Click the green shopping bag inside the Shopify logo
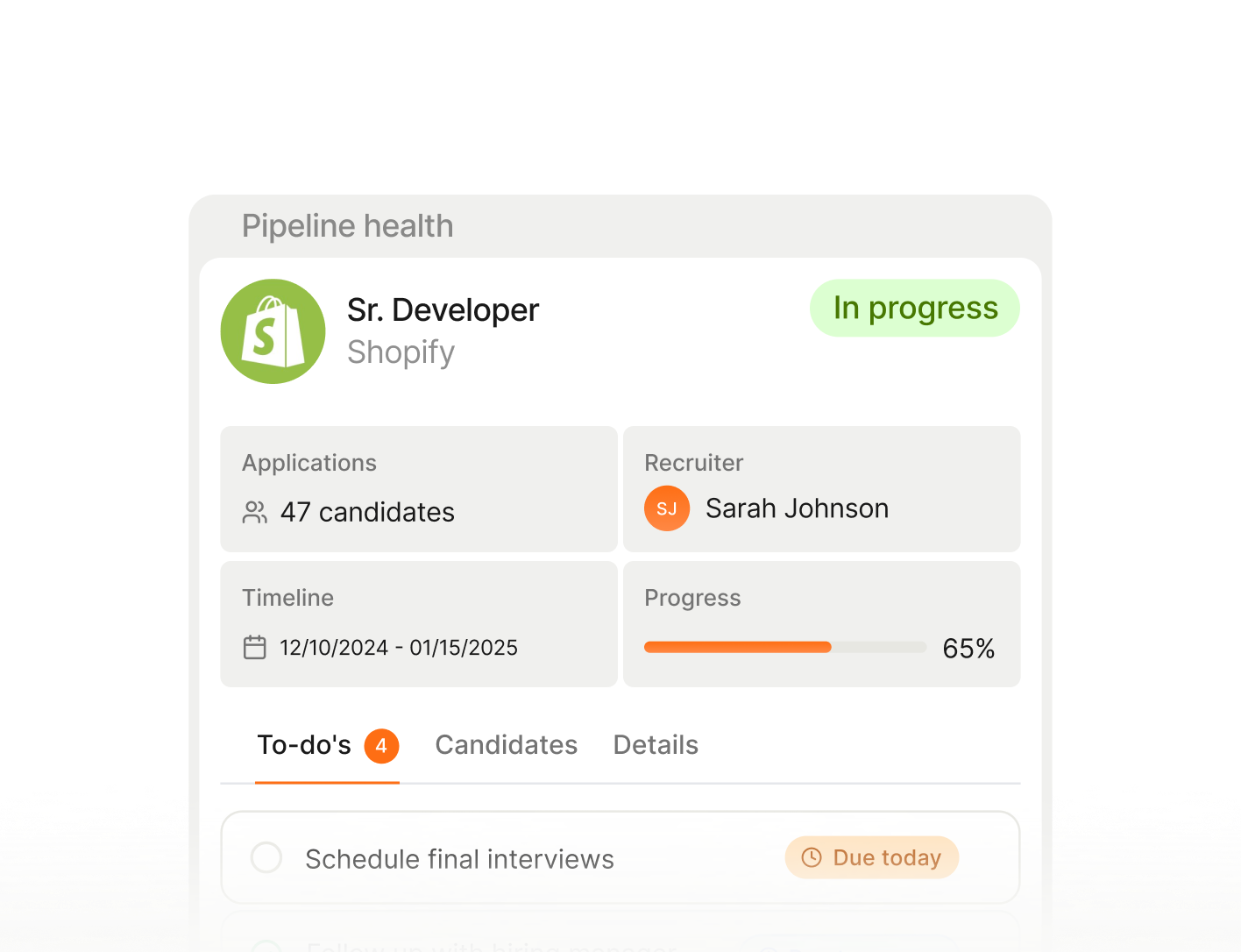The image size is (1241, 952). [273, 331]
